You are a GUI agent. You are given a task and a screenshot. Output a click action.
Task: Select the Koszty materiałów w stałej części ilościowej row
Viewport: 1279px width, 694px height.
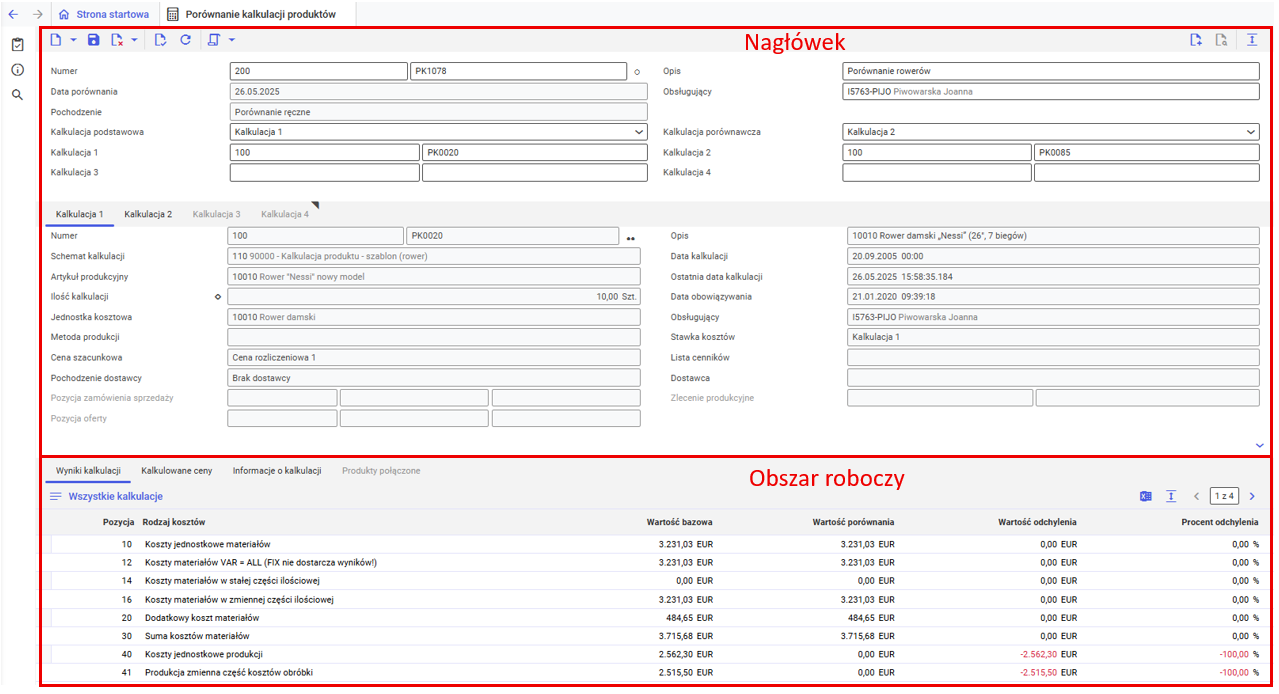pos(654,581)
